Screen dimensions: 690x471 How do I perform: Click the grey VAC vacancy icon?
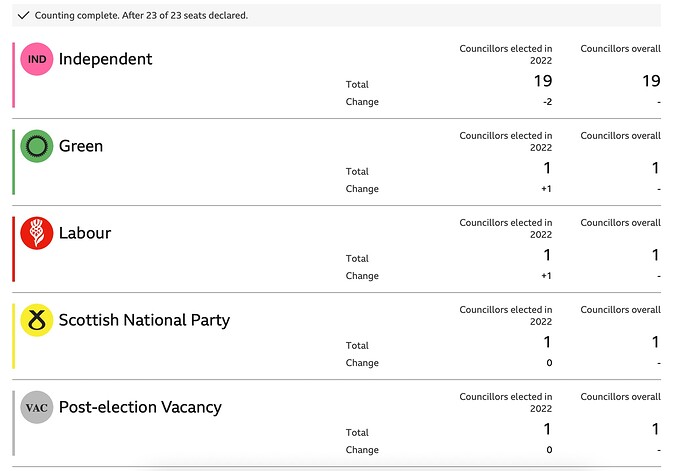click(37, 408)
